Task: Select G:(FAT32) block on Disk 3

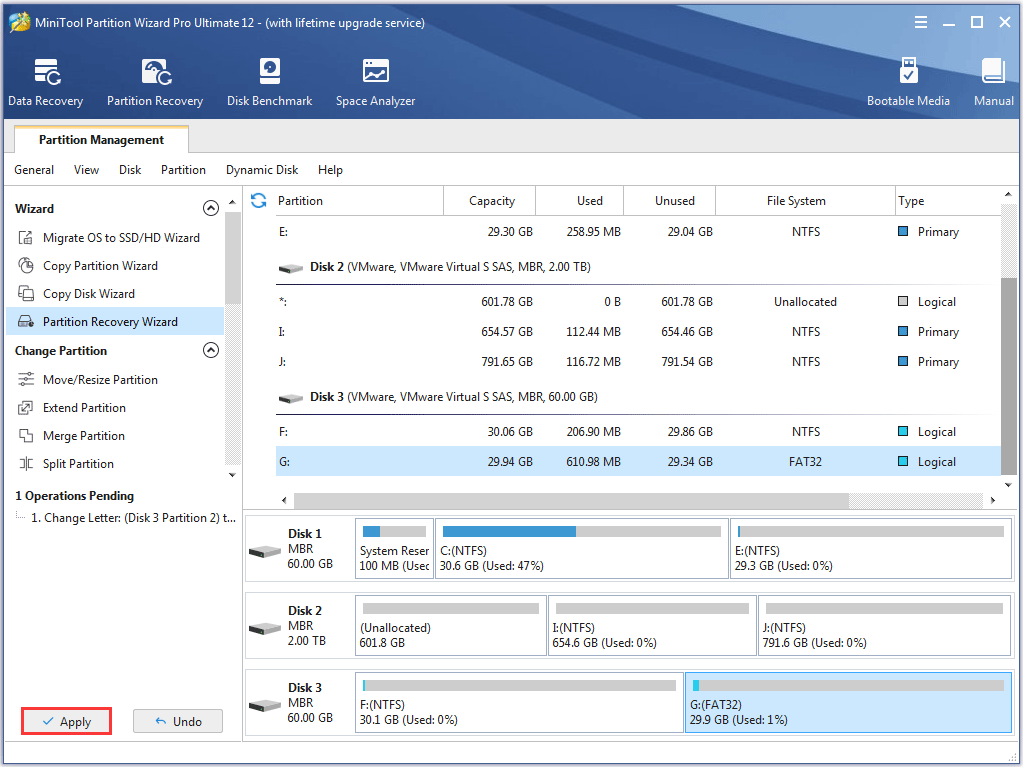Action: [x=848, y=702]
